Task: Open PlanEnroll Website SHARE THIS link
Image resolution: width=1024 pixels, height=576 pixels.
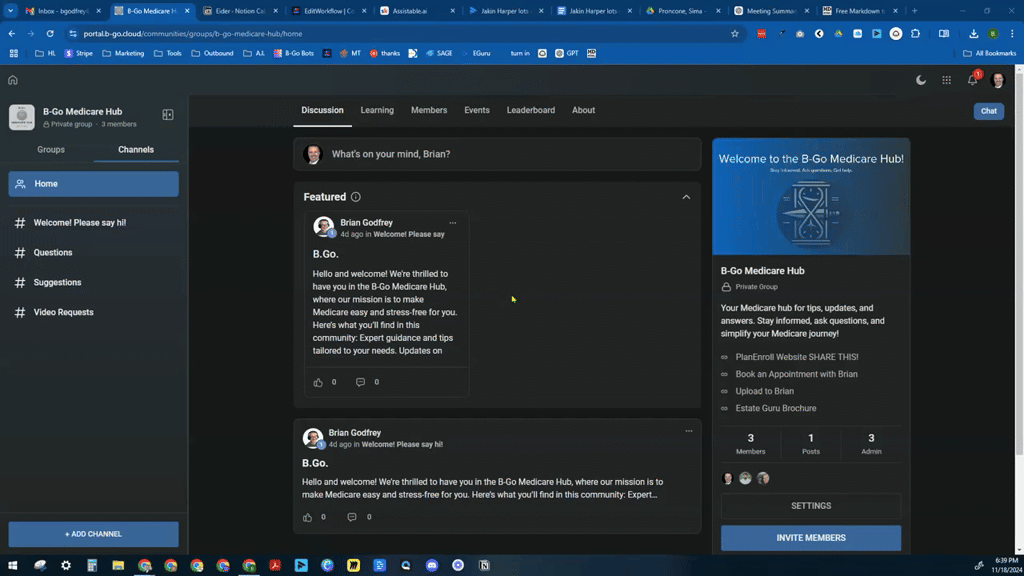Action: [797, 357]
